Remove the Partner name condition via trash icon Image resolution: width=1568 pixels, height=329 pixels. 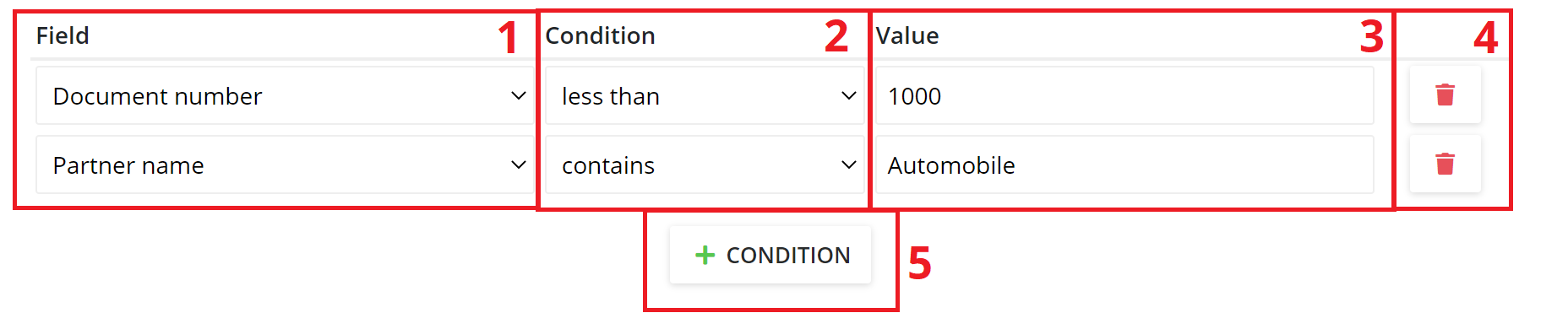point(1445,164)
